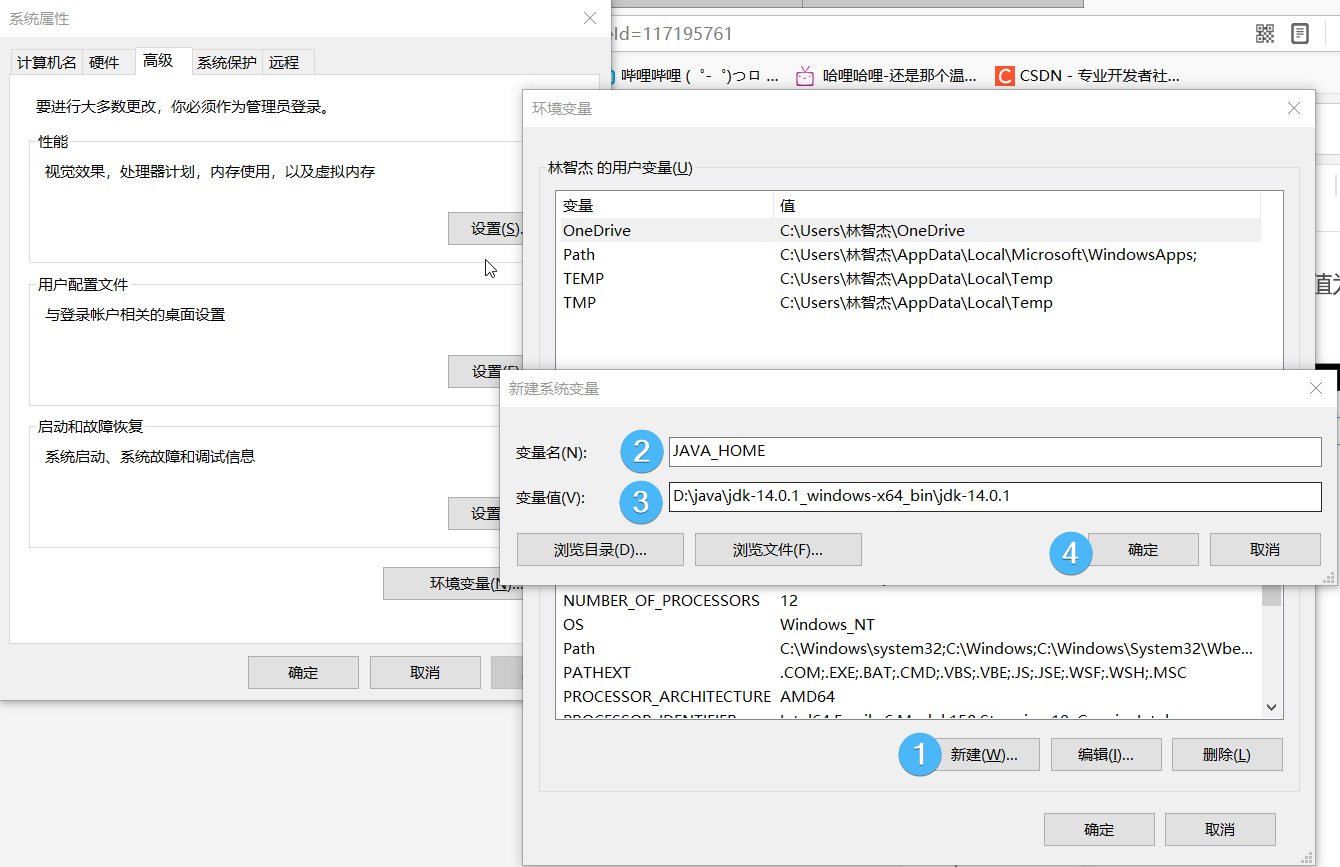The image size is (1340, 867).
Task: Select NUMBER_OF_PROCESSORS system variable
Action: click(908, 600)
